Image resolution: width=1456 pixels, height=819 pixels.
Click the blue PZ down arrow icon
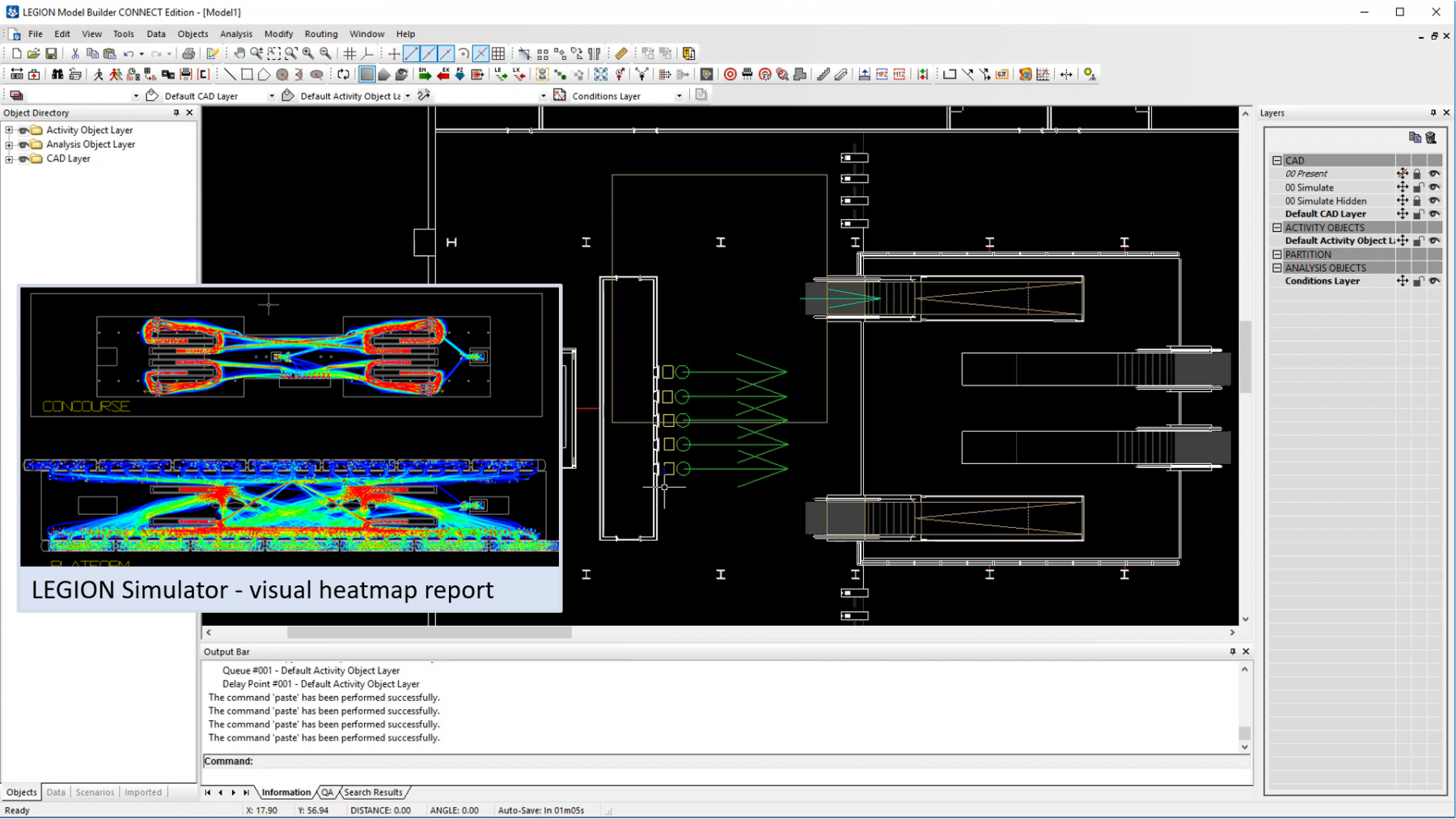click(460, 74)
